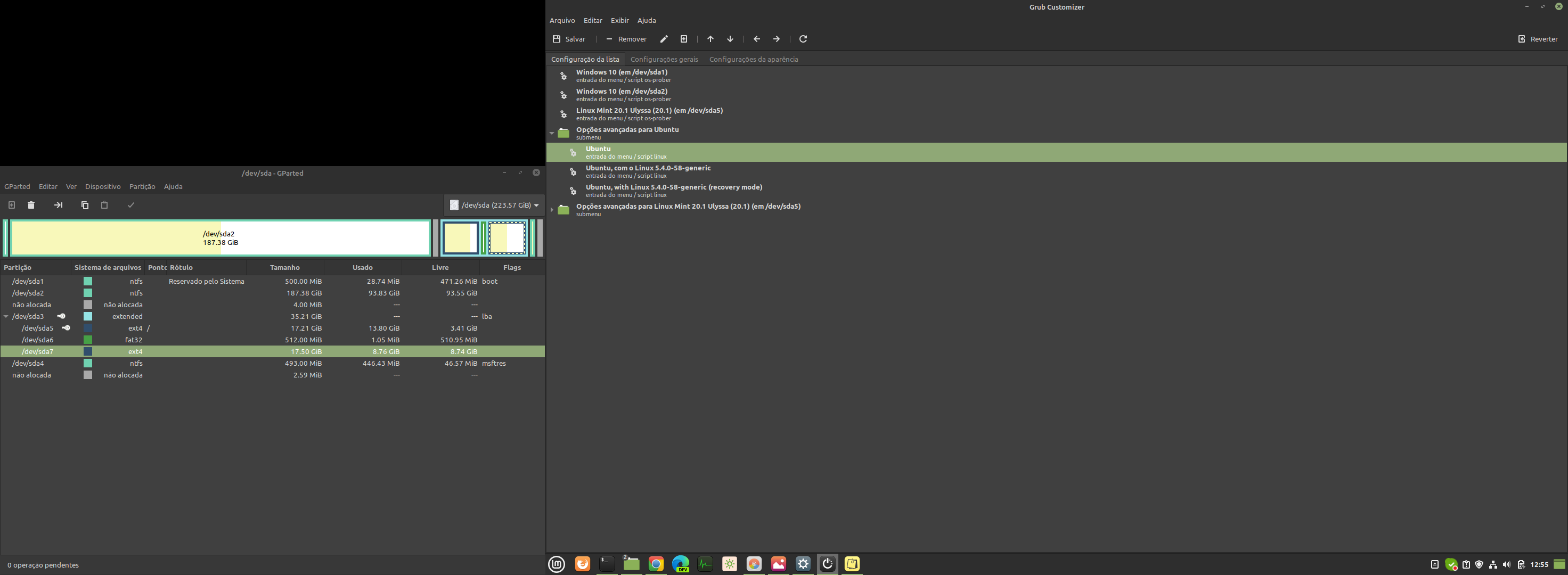Select /dev/sda4 row with msftres flag
1568x575 pixels.
(x=272, y=363)
